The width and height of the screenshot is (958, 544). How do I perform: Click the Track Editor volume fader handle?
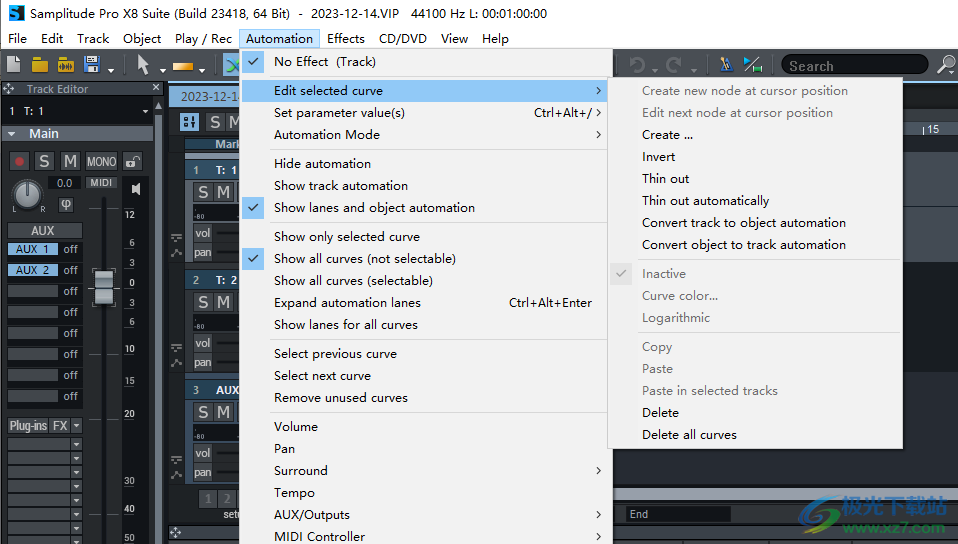pyautogui.click(x=104, y=287)
